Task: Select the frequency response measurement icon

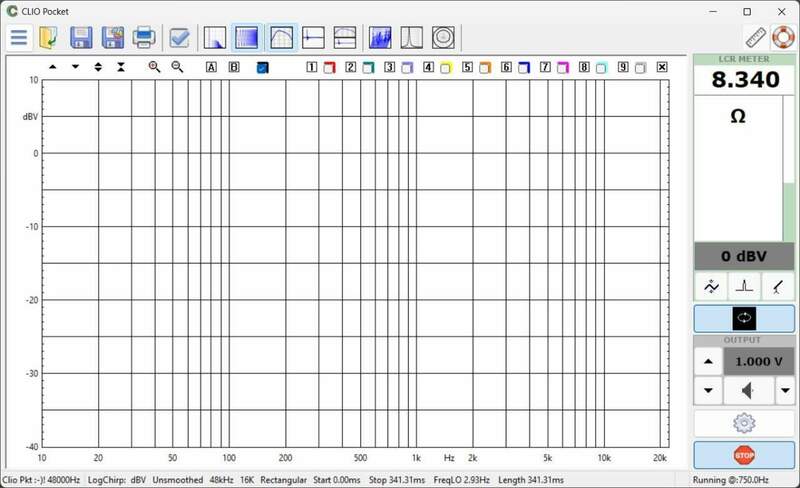Action: (x=282, y=38)
